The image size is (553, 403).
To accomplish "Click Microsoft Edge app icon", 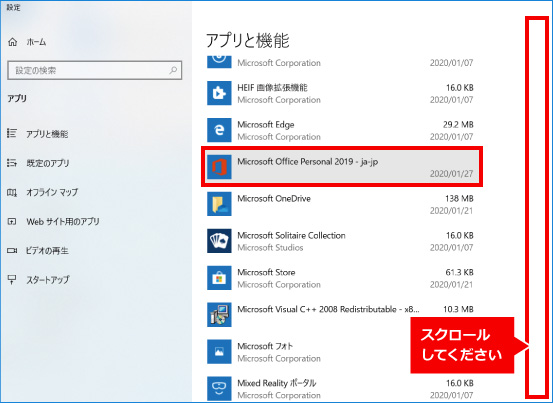I will pyautogui.click(x=219, y=130).
